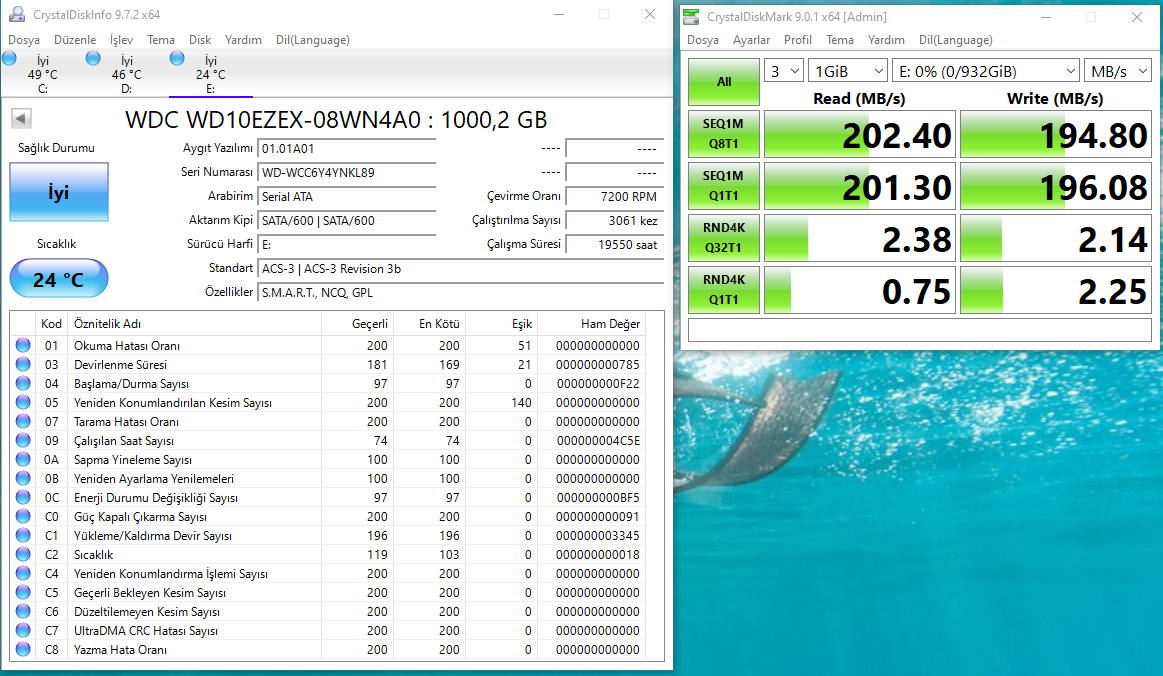This screenshot has width=1163, height=676.
Task: Open Disk menu in CrystalDiskInfo
Action: point(200,40)
